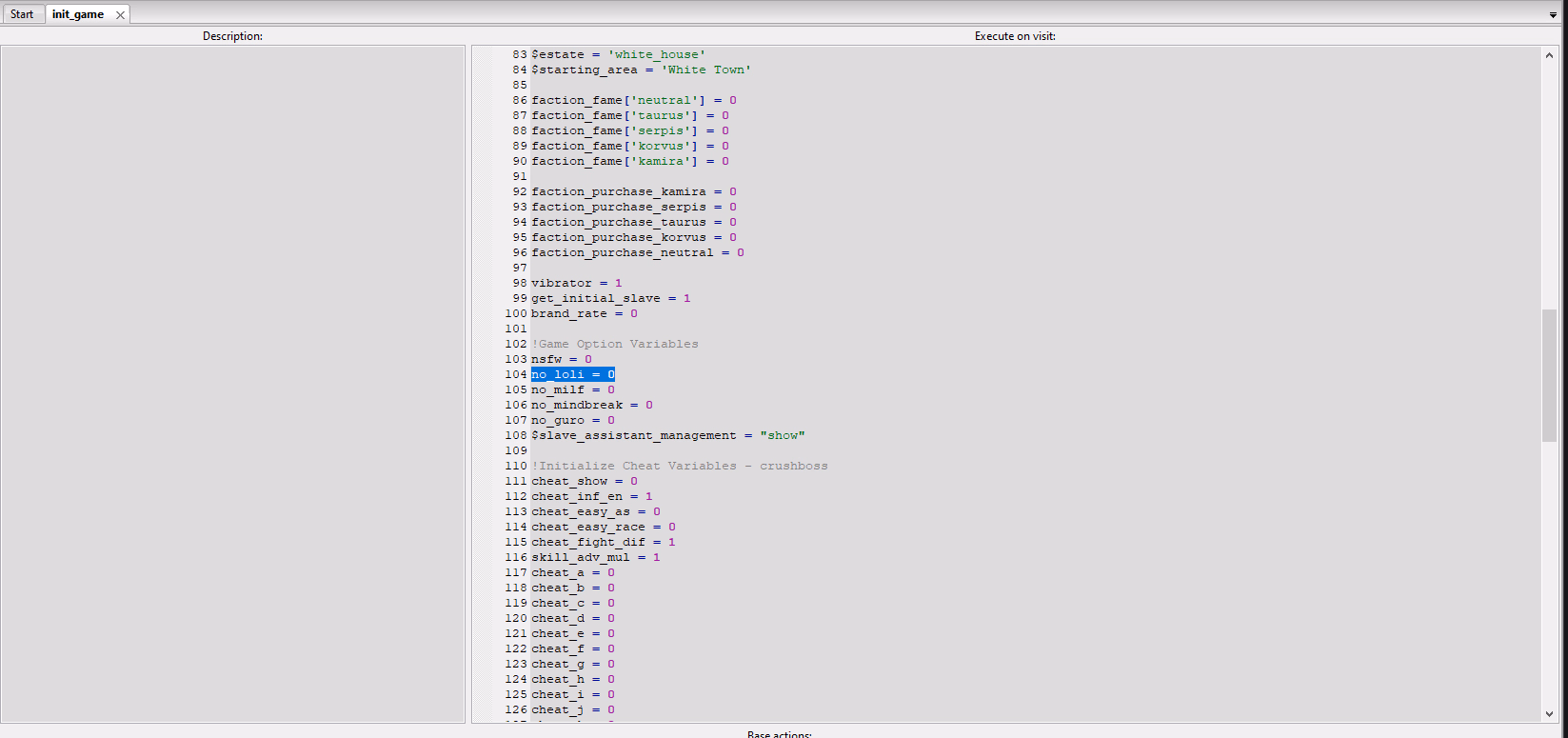Click the skill_adv_mul = 1 line

pos(595,557)
